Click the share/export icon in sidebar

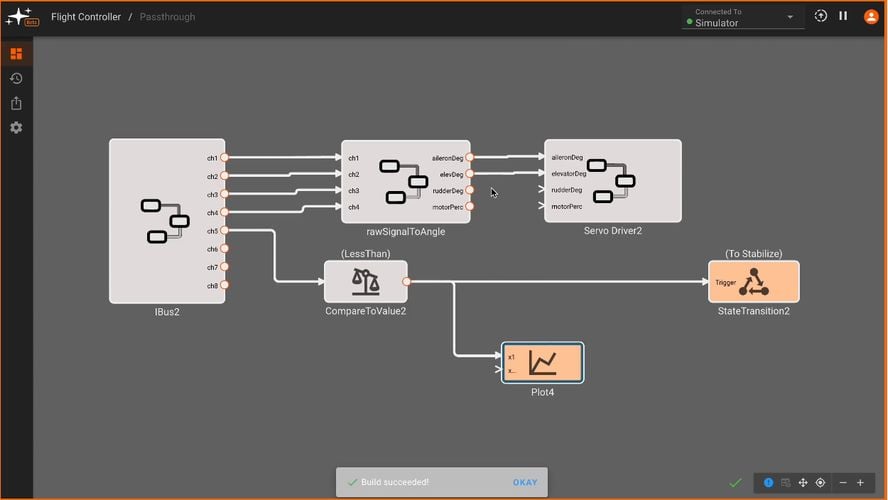pyautogui.click(x=16, y=103)
